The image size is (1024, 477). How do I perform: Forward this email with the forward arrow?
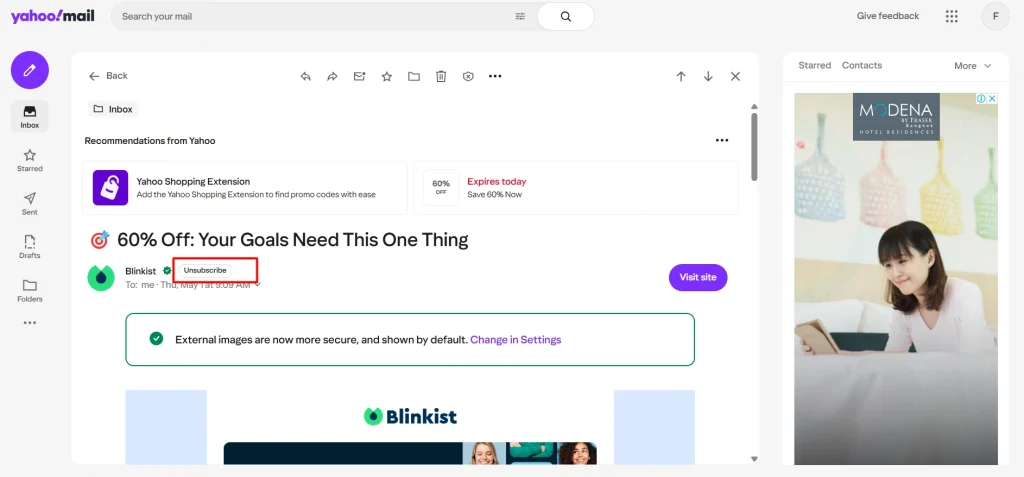pyautogui.click(x=333, y=76)
